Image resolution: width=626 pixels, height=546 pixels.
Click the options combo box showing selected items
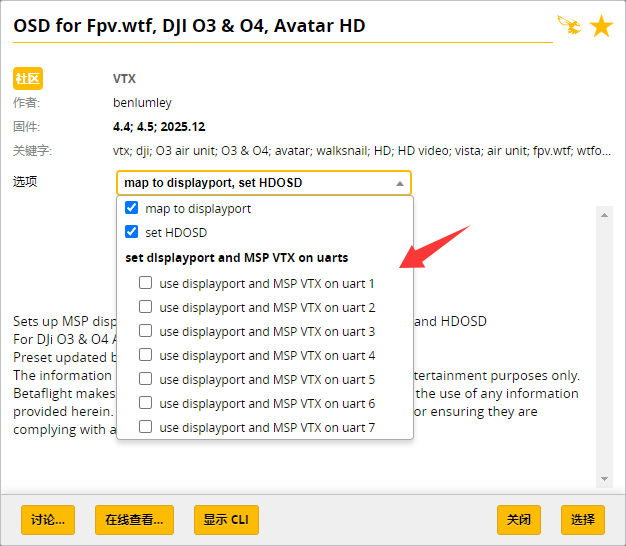(264, 183)
